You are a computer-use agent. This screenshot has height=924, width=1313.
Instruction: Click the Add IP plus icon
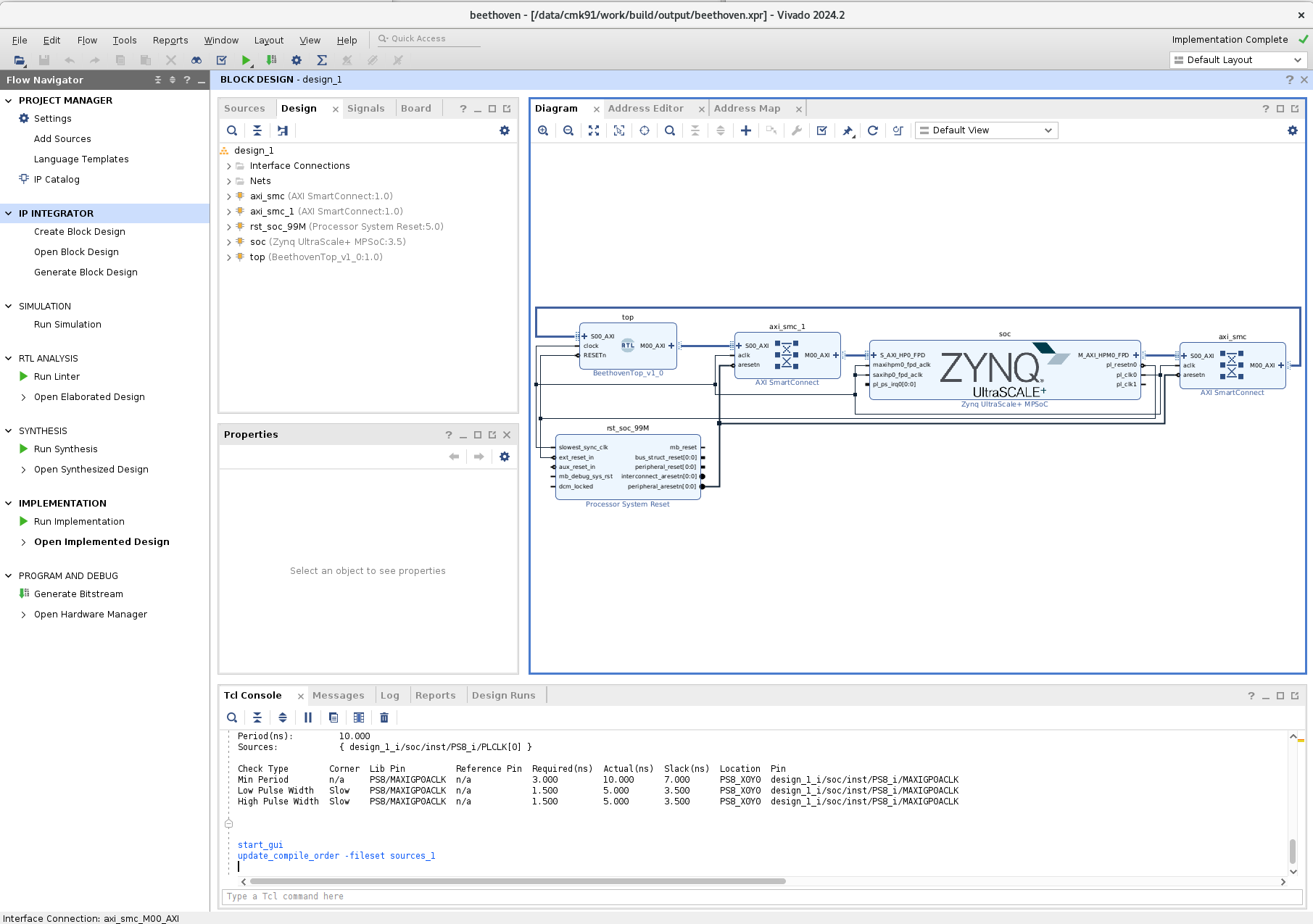click(746, 130)
